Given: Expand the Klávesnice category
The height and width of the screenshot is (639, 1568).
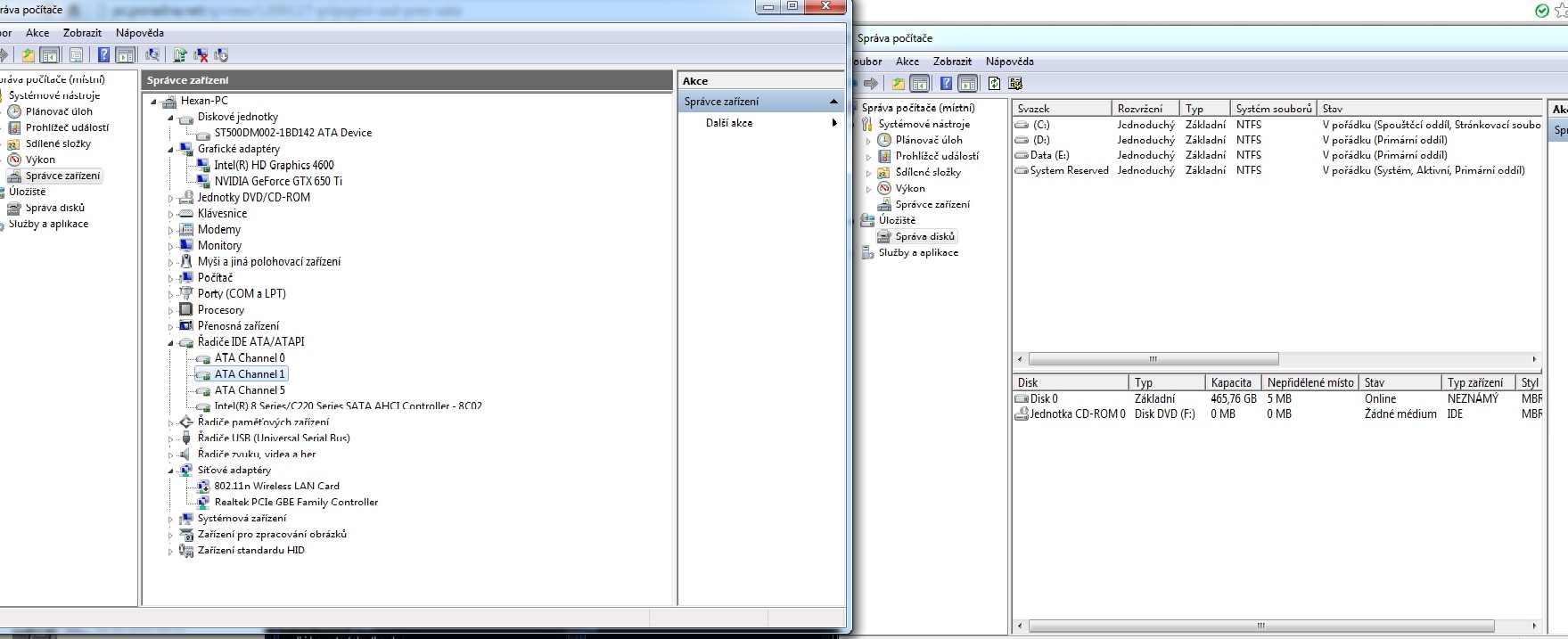Looking at the screenshot, I should tap(170, 214).
